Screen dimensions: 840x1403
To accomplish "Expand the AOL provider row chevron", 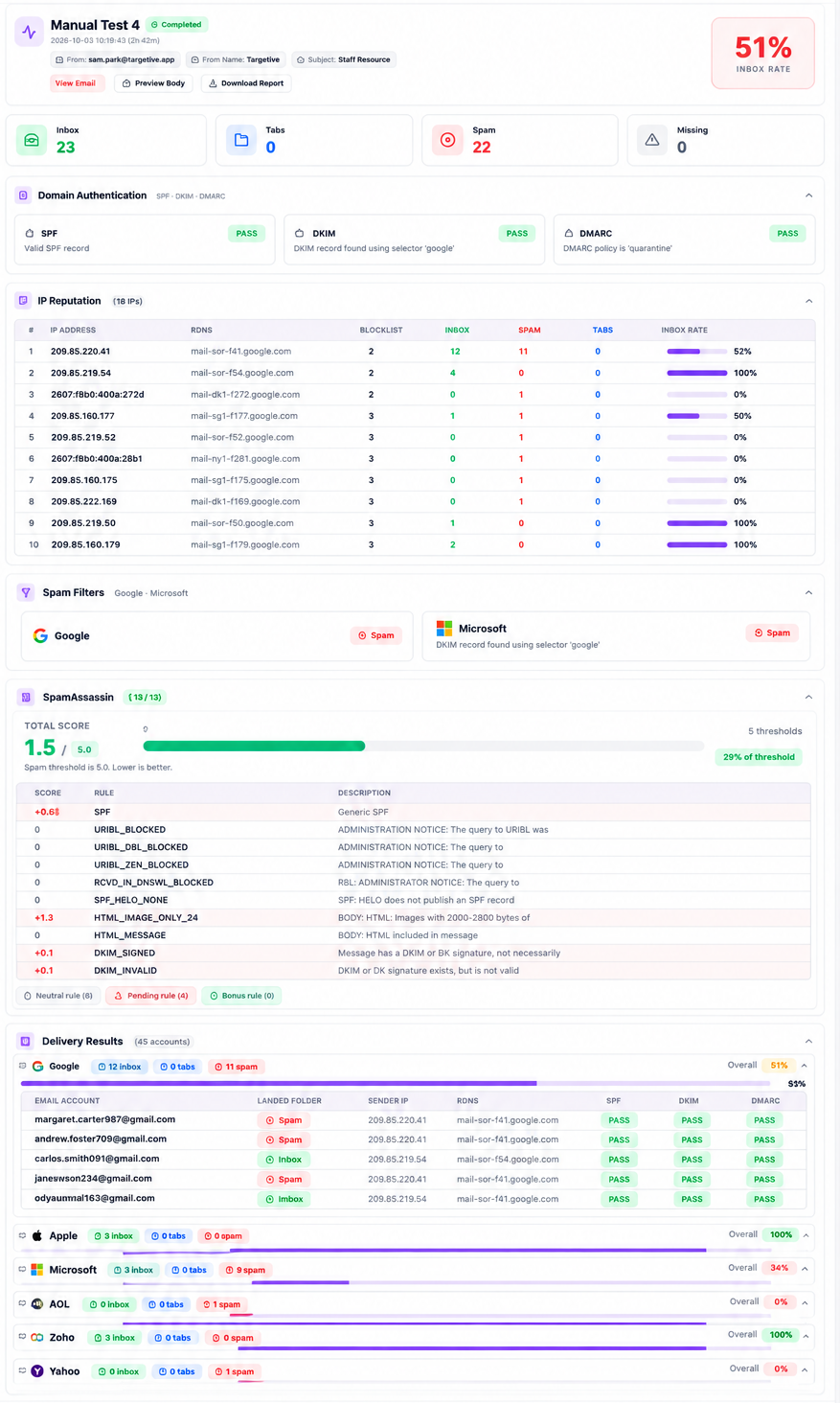I will pos(805,1302).
